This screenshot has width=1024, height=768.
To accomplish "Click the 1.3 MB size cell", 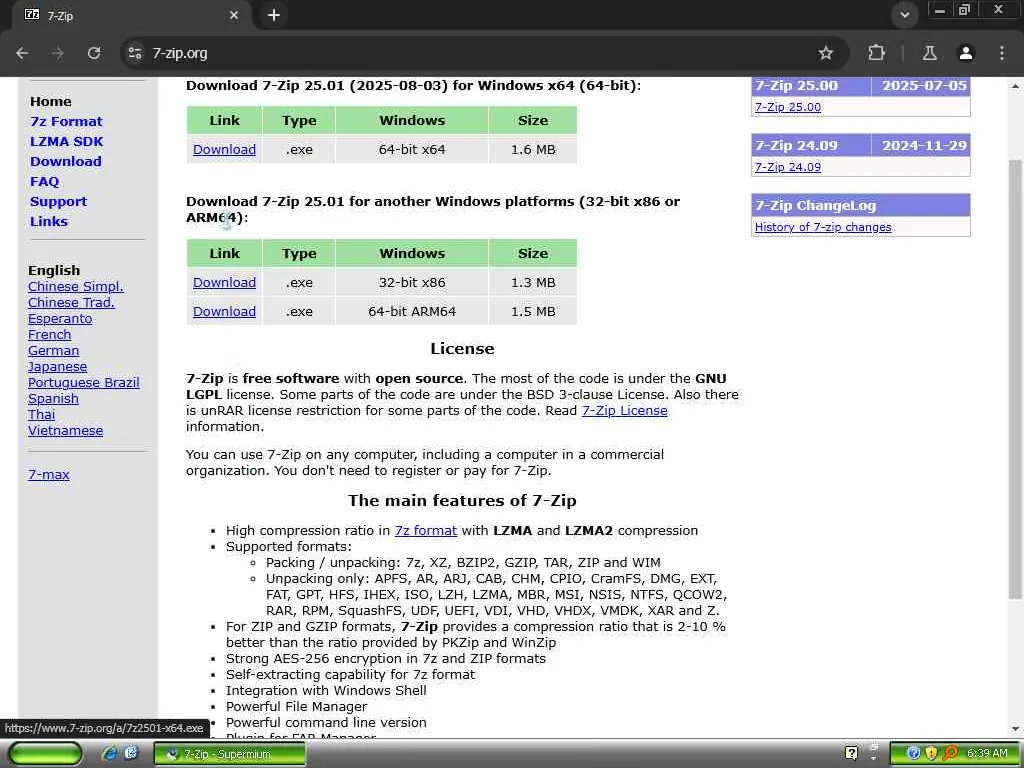I will tap(533, 283).
